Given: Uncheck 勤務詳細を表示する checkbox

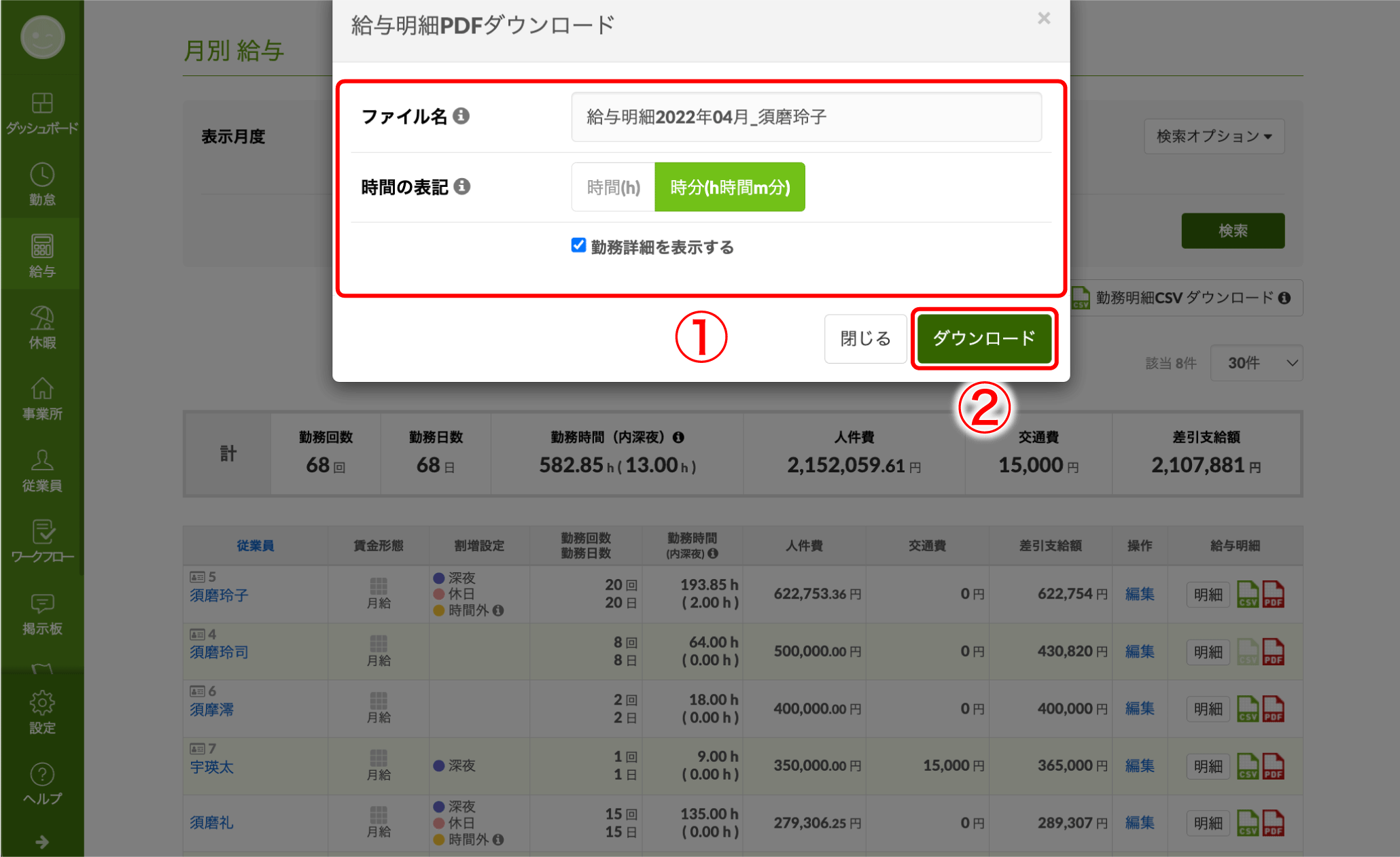Looking at the screenshot, I should 578,245.
